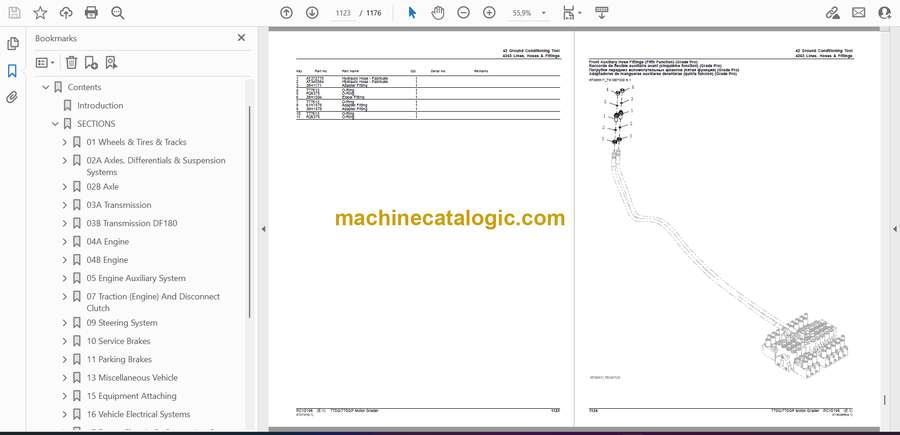Open 09 Steering System bookmark

click(x=122, y=323)
